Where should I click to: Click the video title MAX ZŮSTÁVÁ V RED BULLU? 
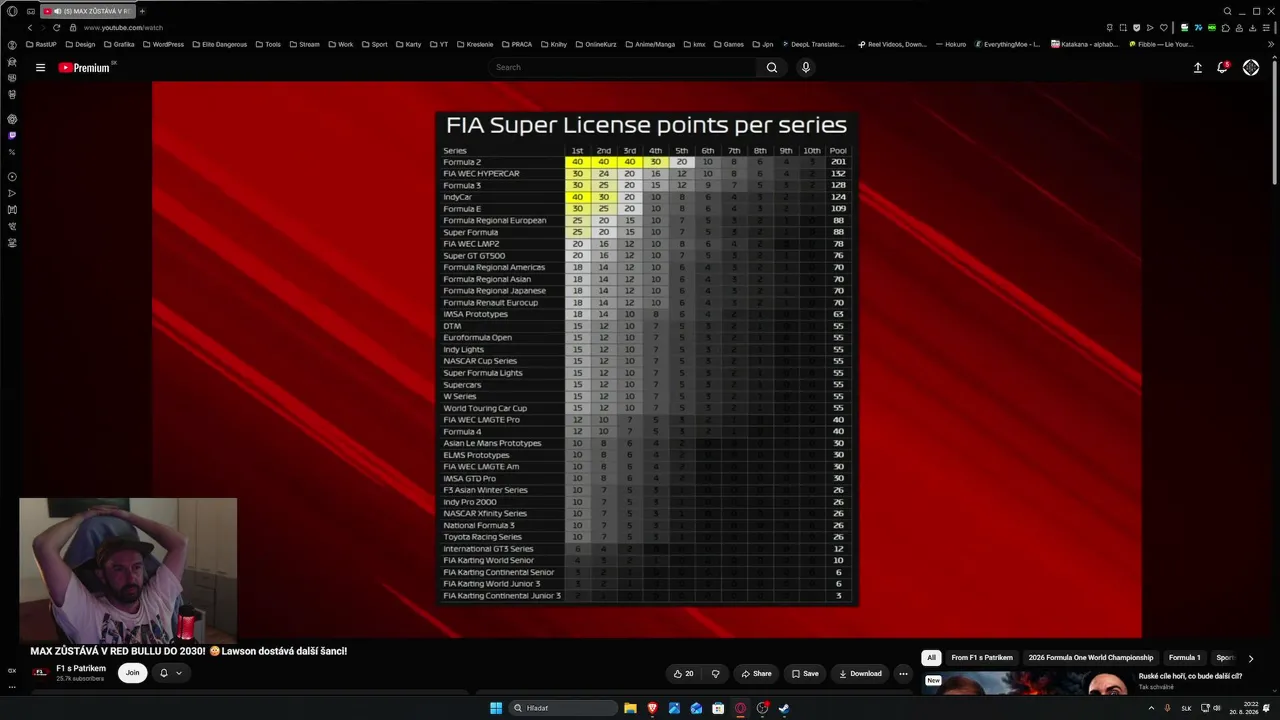(189, 651)
